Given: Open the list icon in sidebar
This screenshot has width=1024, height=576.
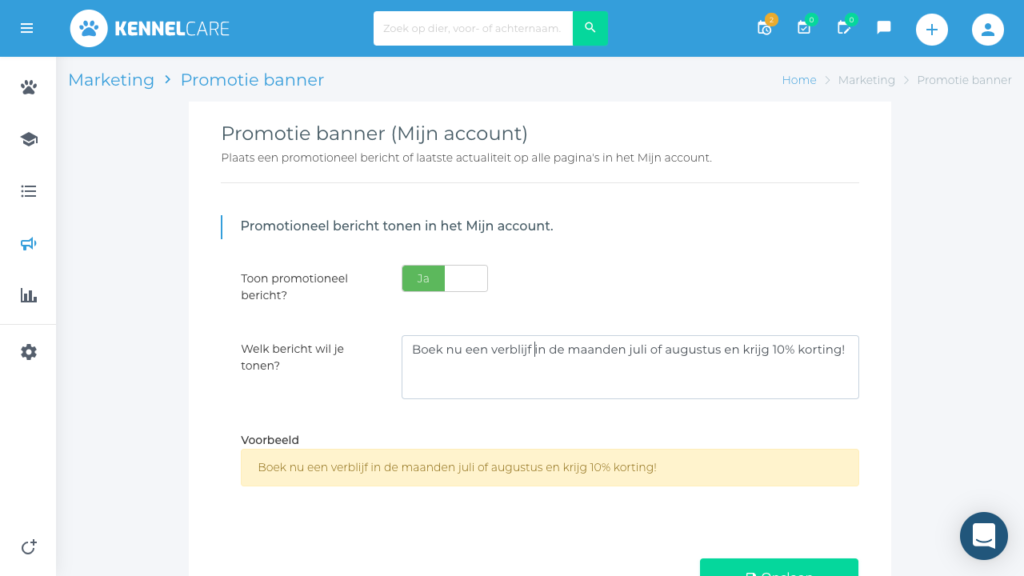Looking at the screenshot, I should pos(28,191).
